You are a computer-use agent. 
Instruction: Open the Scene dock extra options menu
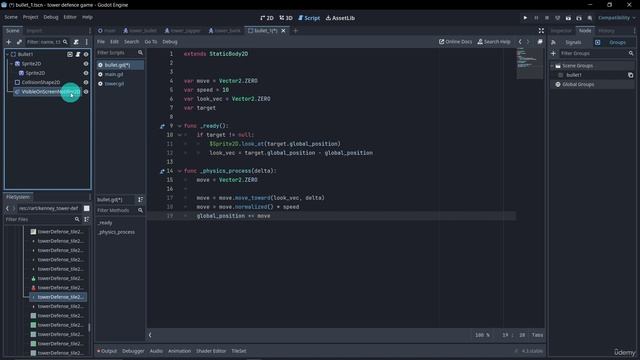(x=87, y=42)
